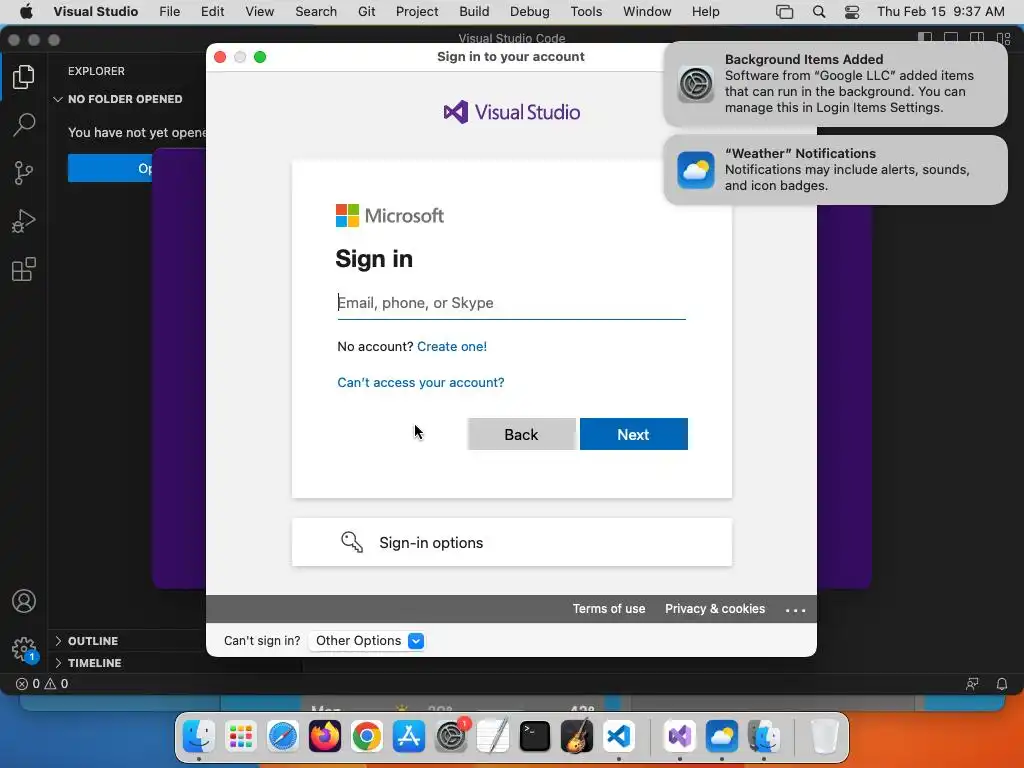Open the Tools menu
Image resolution: width=1024 pixels, height=768 pixels.
(586, 12)
